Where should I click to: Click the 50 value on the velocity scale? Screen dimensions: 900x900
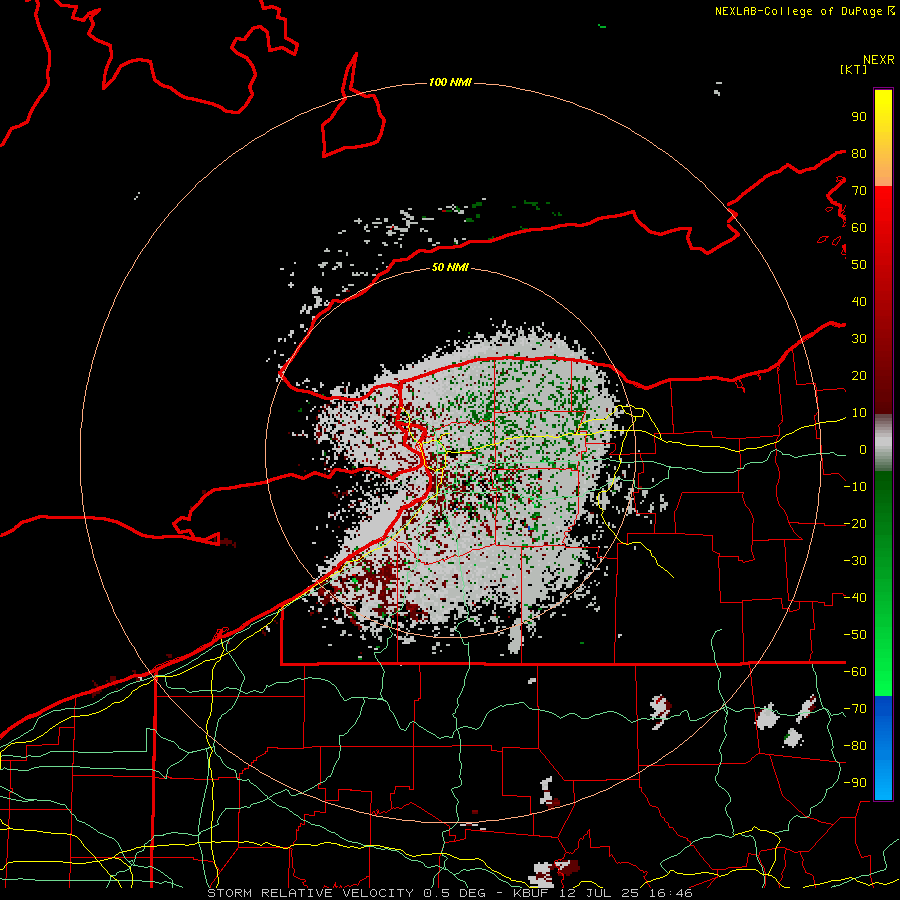click(x=859, y=265)
